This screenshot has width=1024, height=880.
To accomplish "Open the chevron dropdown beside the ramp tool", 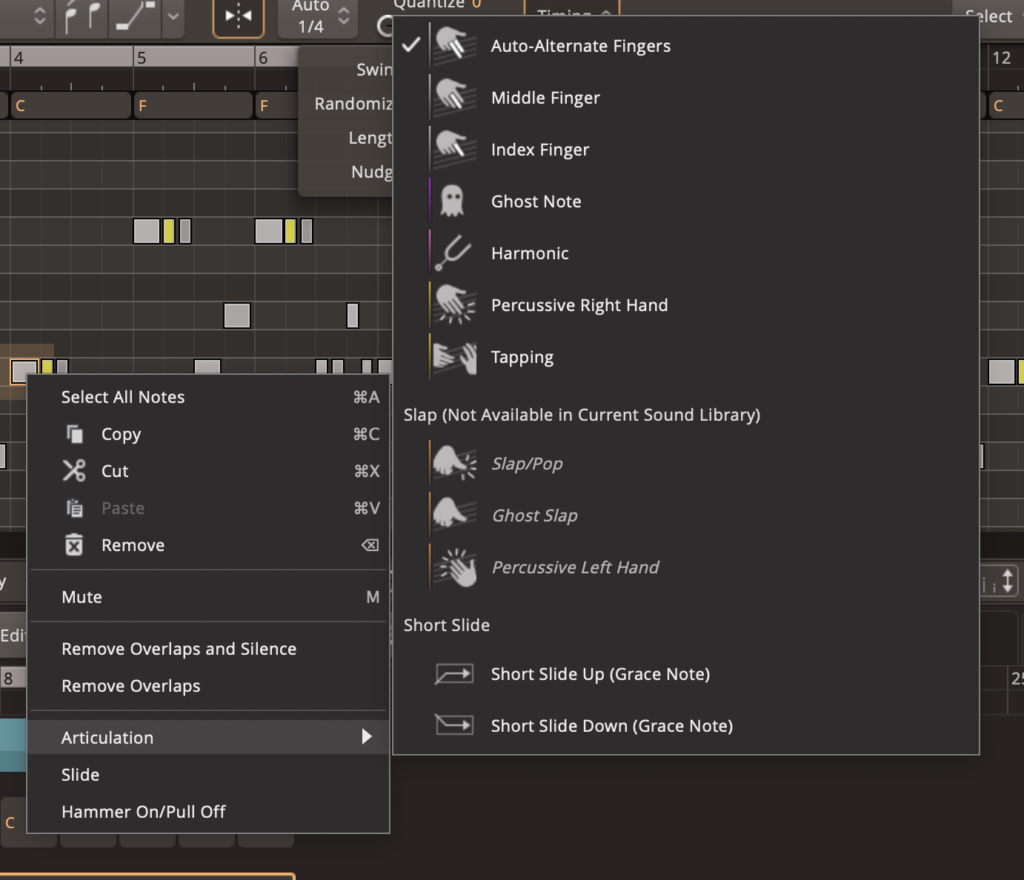I will point(173,16).
